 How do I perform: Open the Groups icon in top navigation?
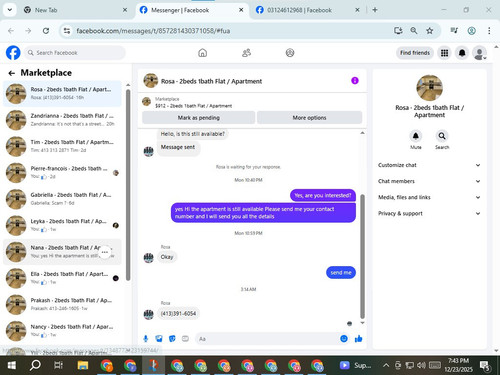[290, 53]
